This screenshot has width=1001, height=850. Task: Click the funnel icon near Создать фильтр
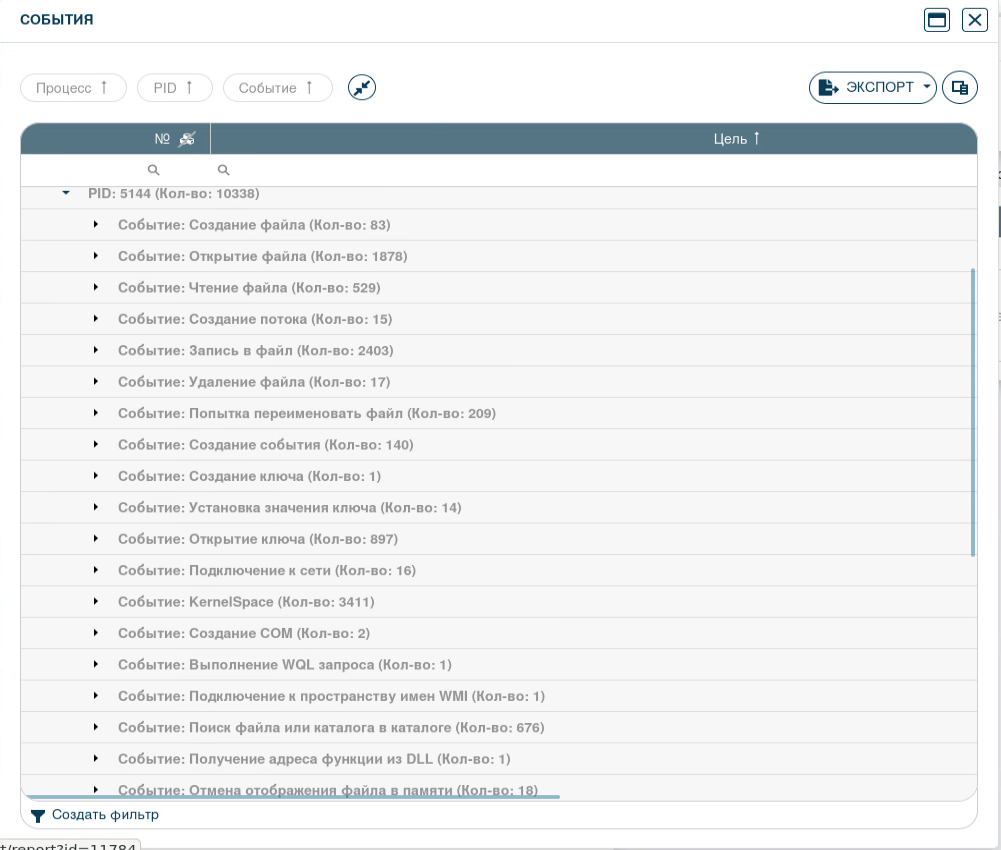(x=38, y=816)
